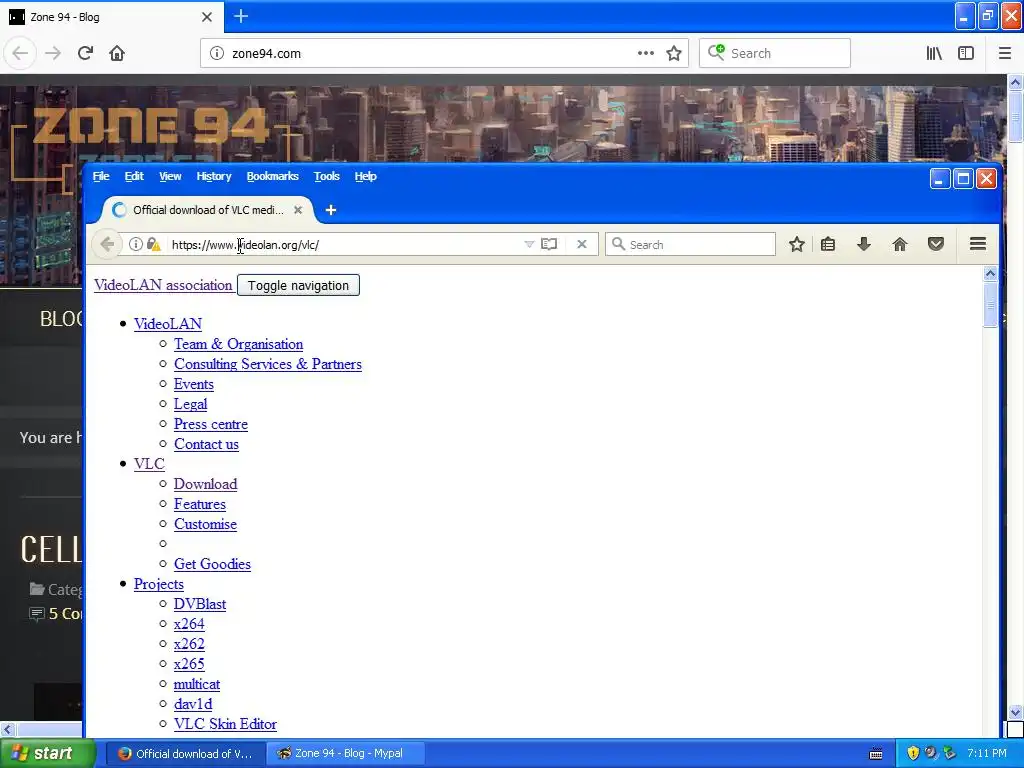Open Mypal hamburger menu in back window

1004,53
